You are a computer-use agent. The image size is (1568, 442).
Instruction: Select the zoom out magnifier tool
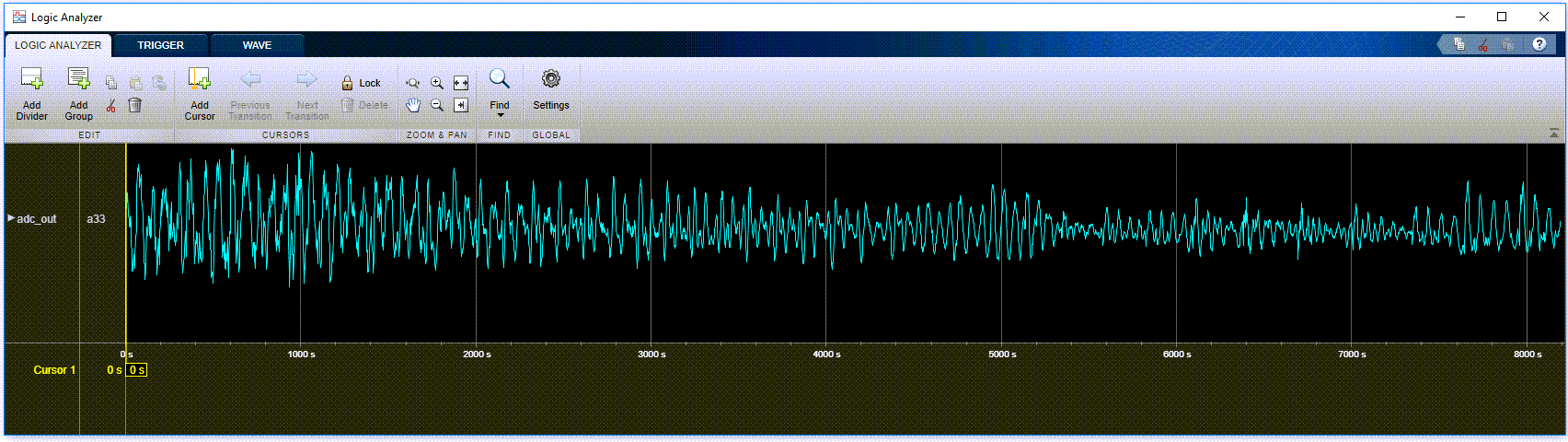[x=437, y=105]
